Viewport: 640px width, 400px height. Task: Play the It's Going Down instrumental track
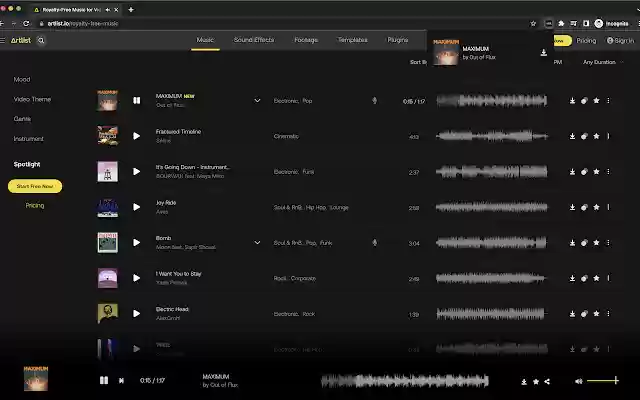tap(137, 171)
